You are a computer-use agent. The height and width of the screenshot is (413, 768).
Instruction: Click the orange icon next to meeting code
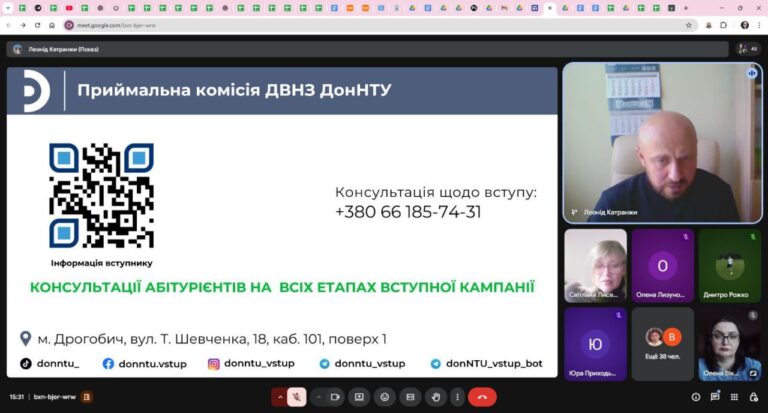coord(87,397)
